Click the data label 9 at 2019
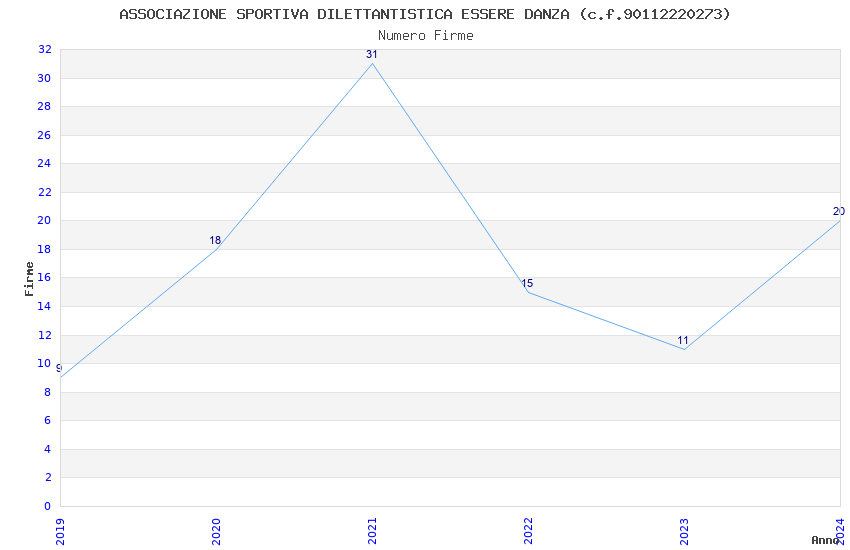 pos(59,368)
